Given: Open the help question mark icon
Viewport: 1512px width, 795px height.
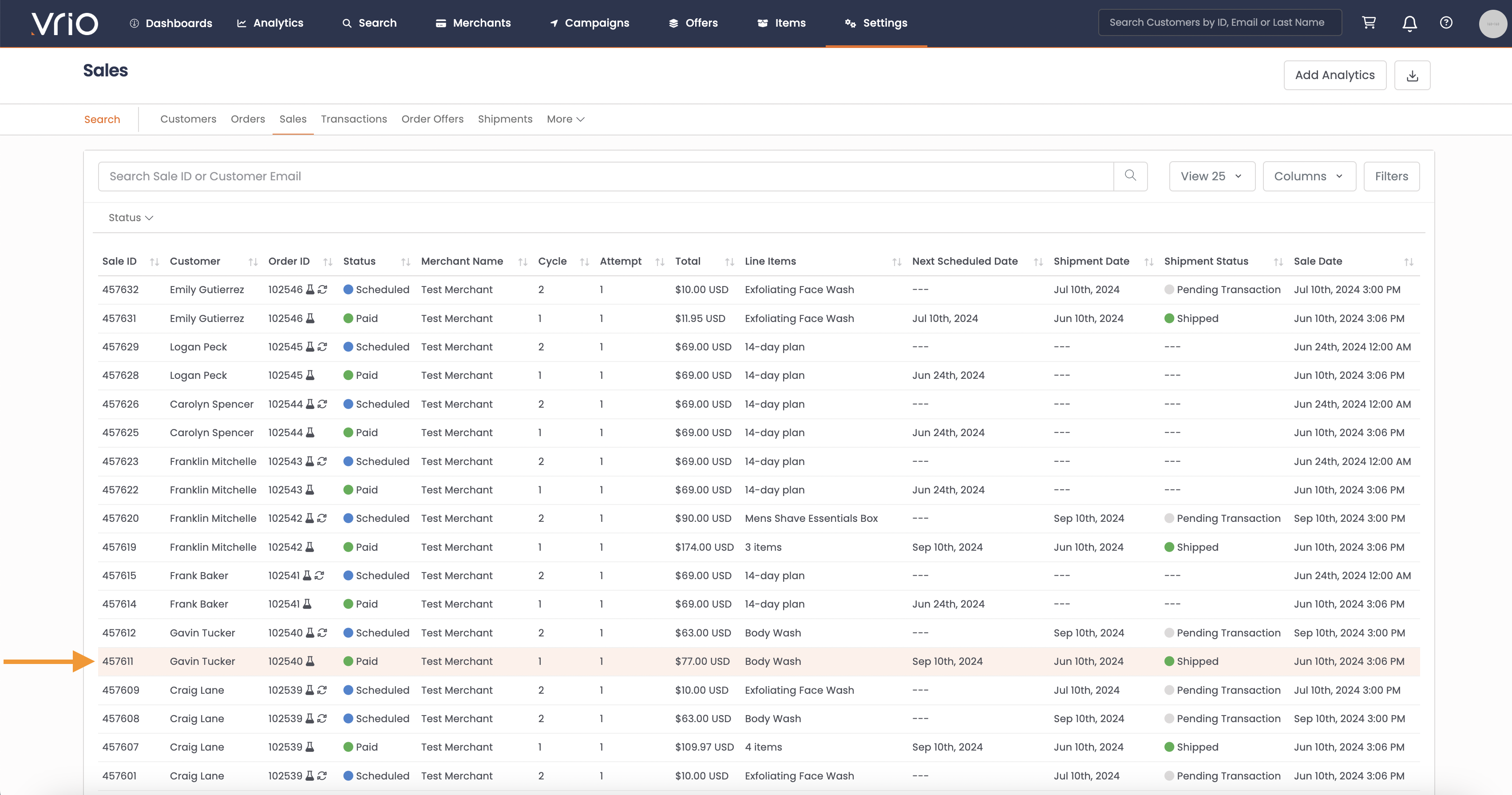Looking at the screenshot, I should [1446, 22].
